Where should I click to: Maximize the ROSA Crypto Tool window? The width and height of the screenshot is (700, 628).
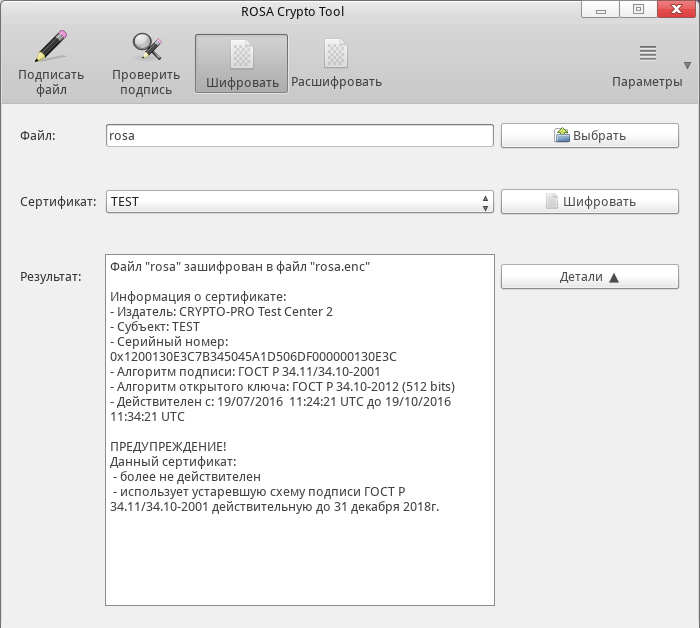[x=638, y=9]
